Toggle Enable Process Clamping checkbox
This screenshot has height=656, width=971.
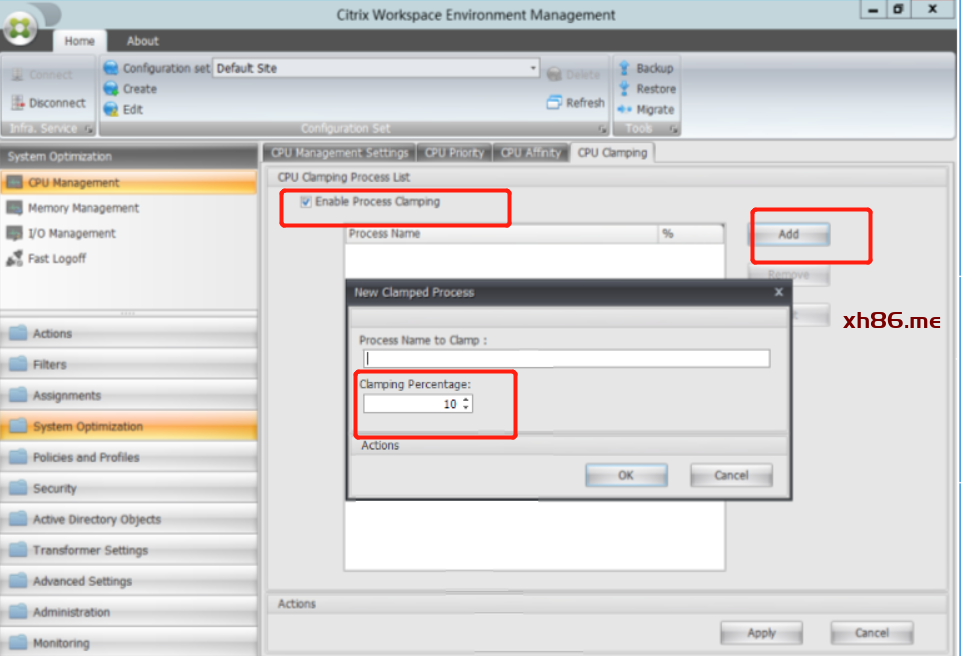(x=306, y=202)
